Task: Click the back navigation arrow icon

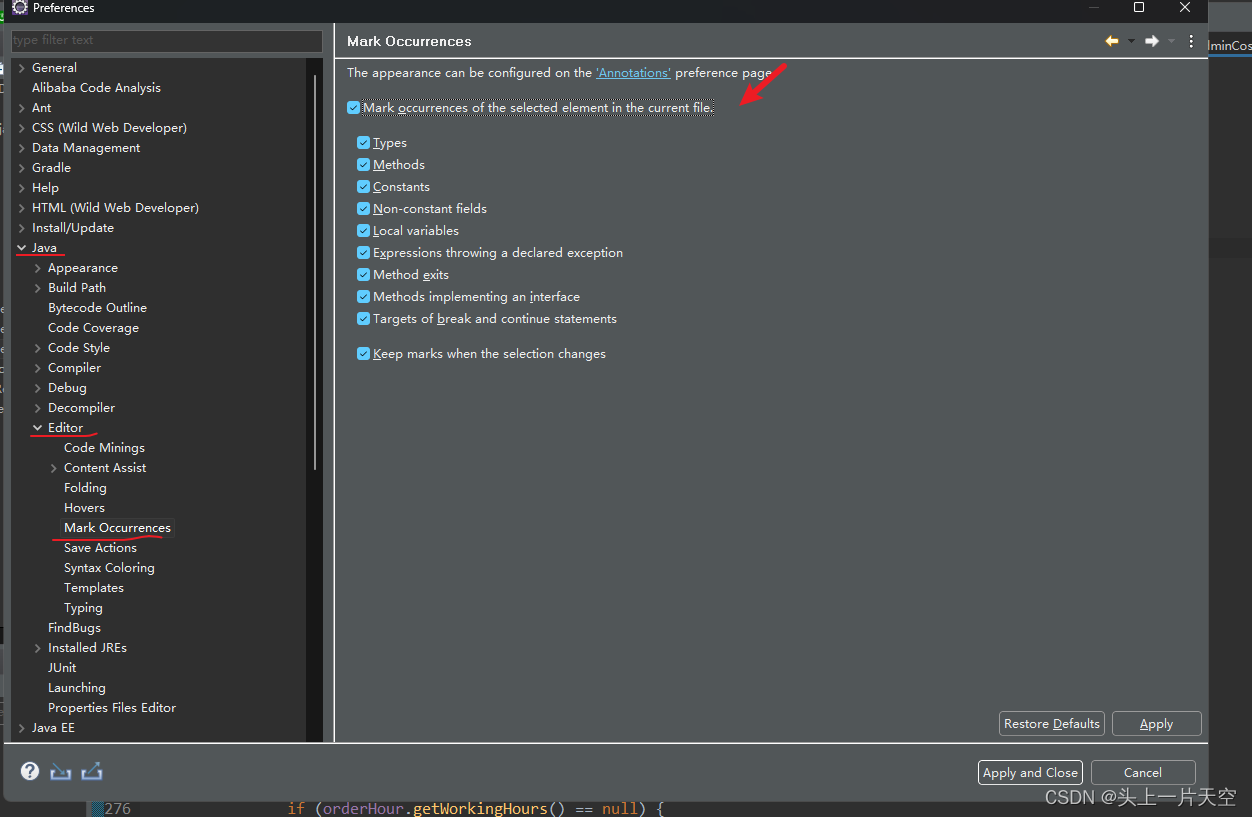Action: 1111,41
